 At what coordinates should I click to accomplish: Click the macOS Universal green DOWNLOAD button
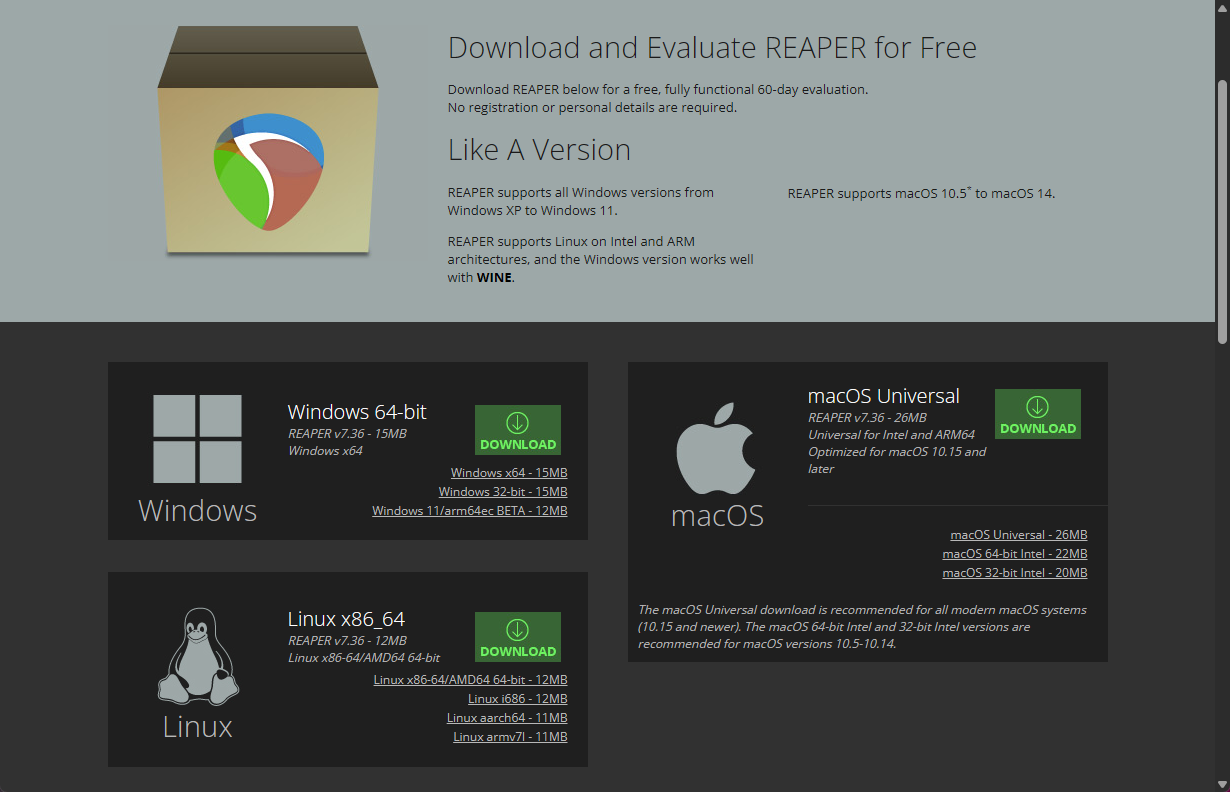click(x=1037, y=414)
